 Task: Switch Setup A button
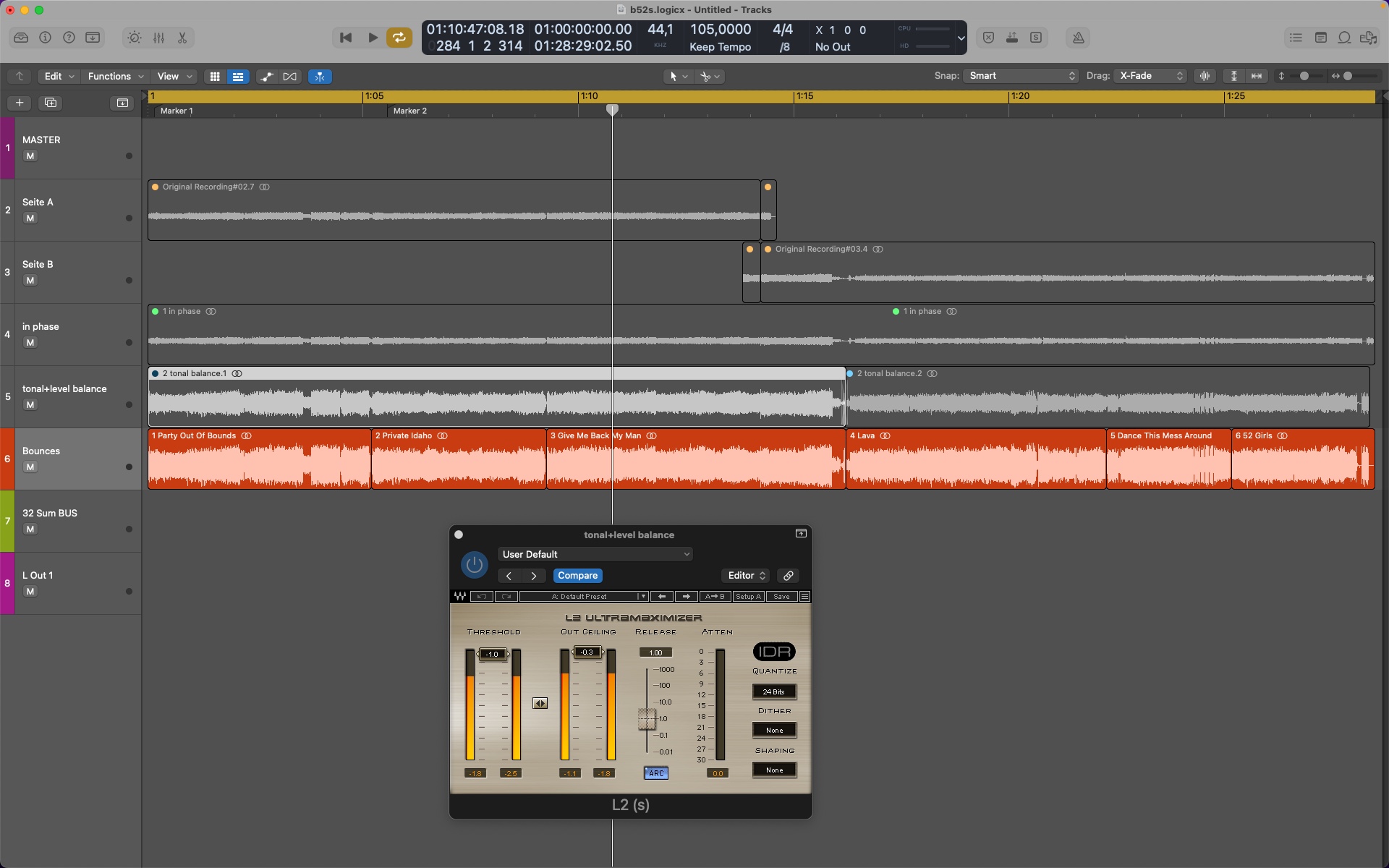click(748, 597)
